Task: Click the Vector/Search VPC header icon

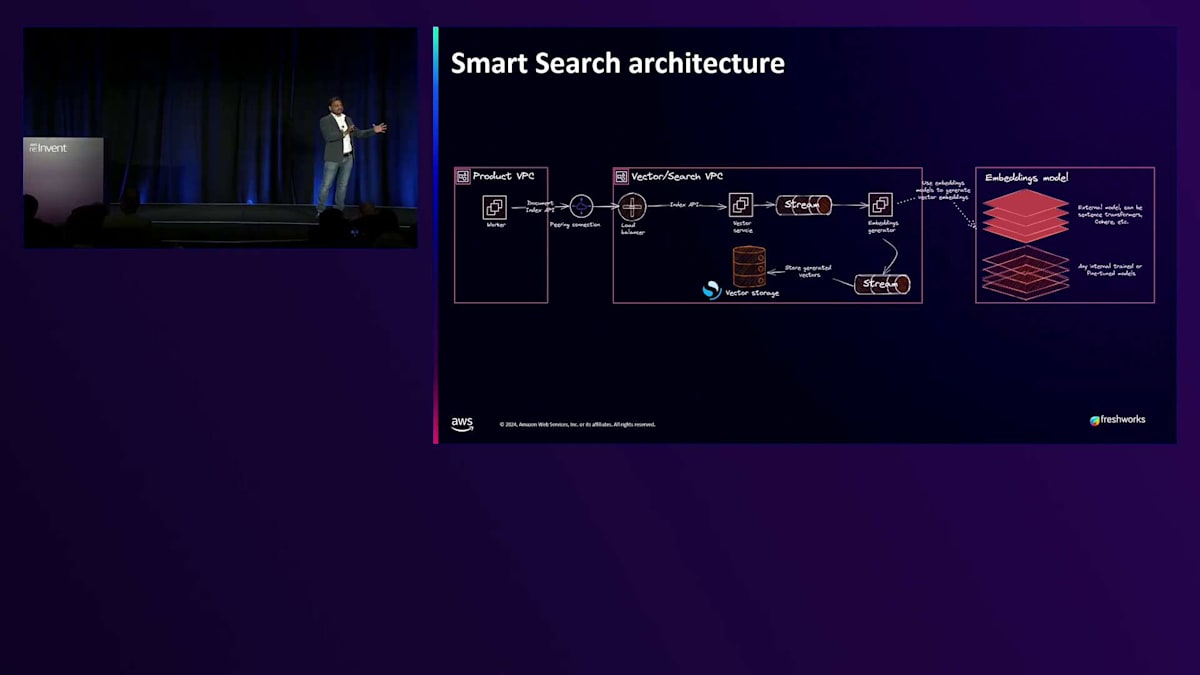Action: coord(621,177)
